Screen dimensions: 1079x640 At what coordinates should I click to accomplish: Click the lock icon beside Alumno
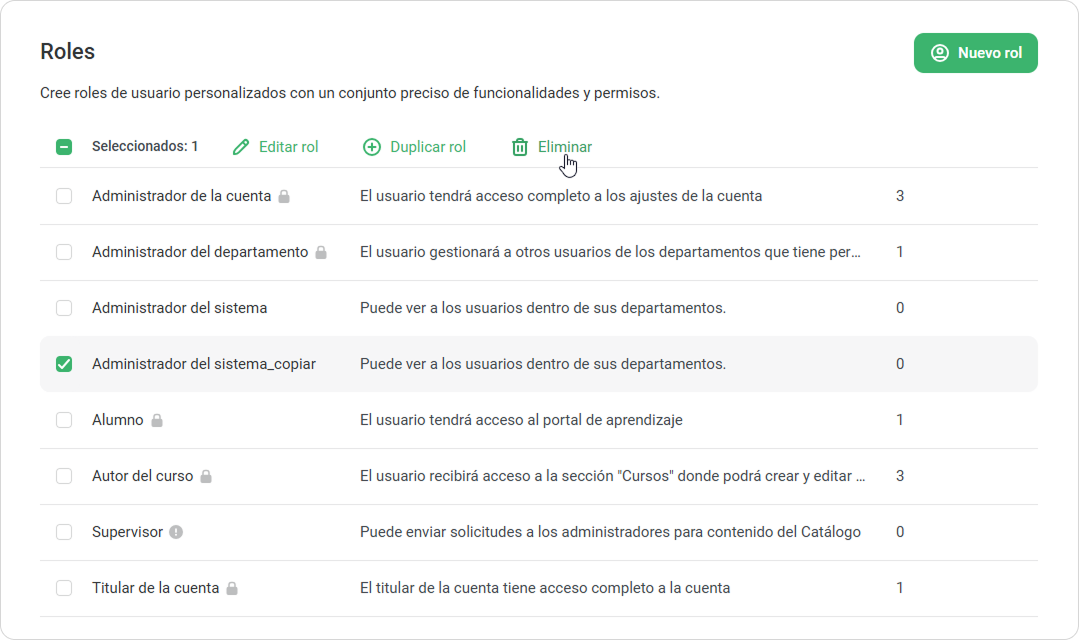[157, 421]
